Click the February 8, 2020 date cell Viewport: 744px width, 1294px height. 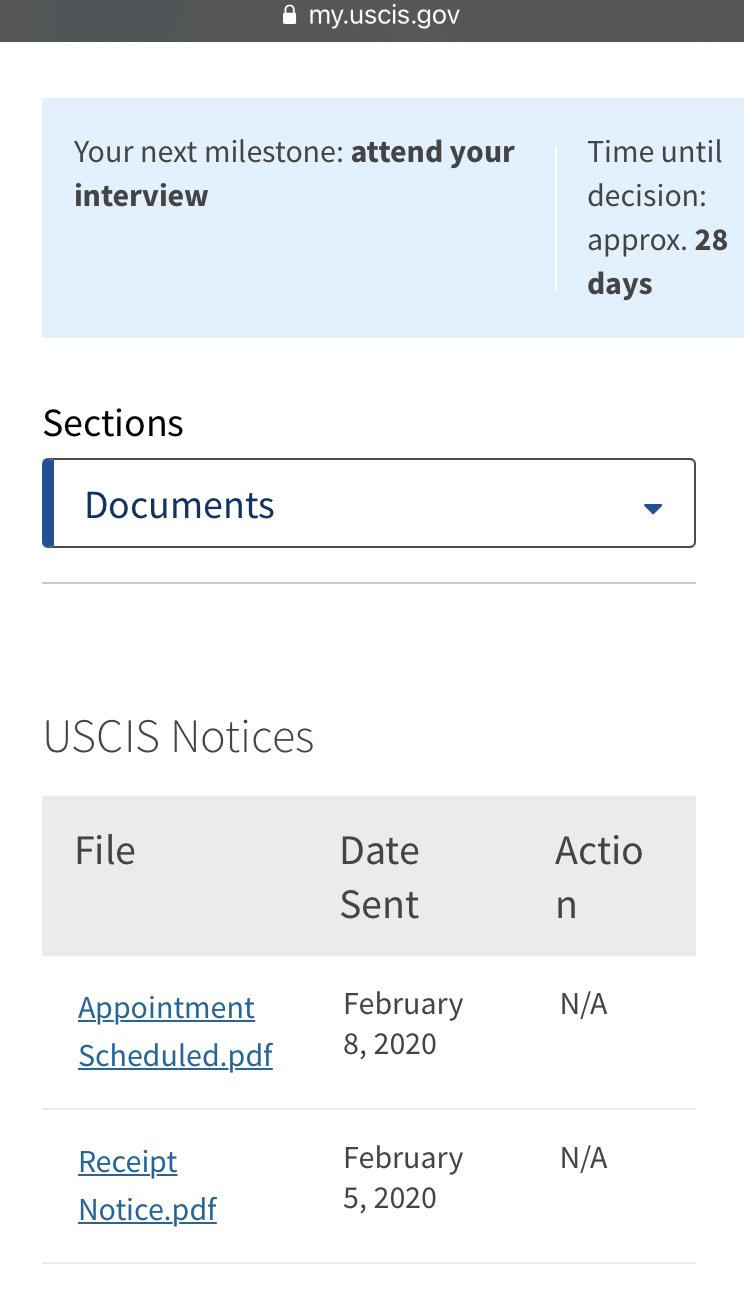click(x=403, y=1023)
